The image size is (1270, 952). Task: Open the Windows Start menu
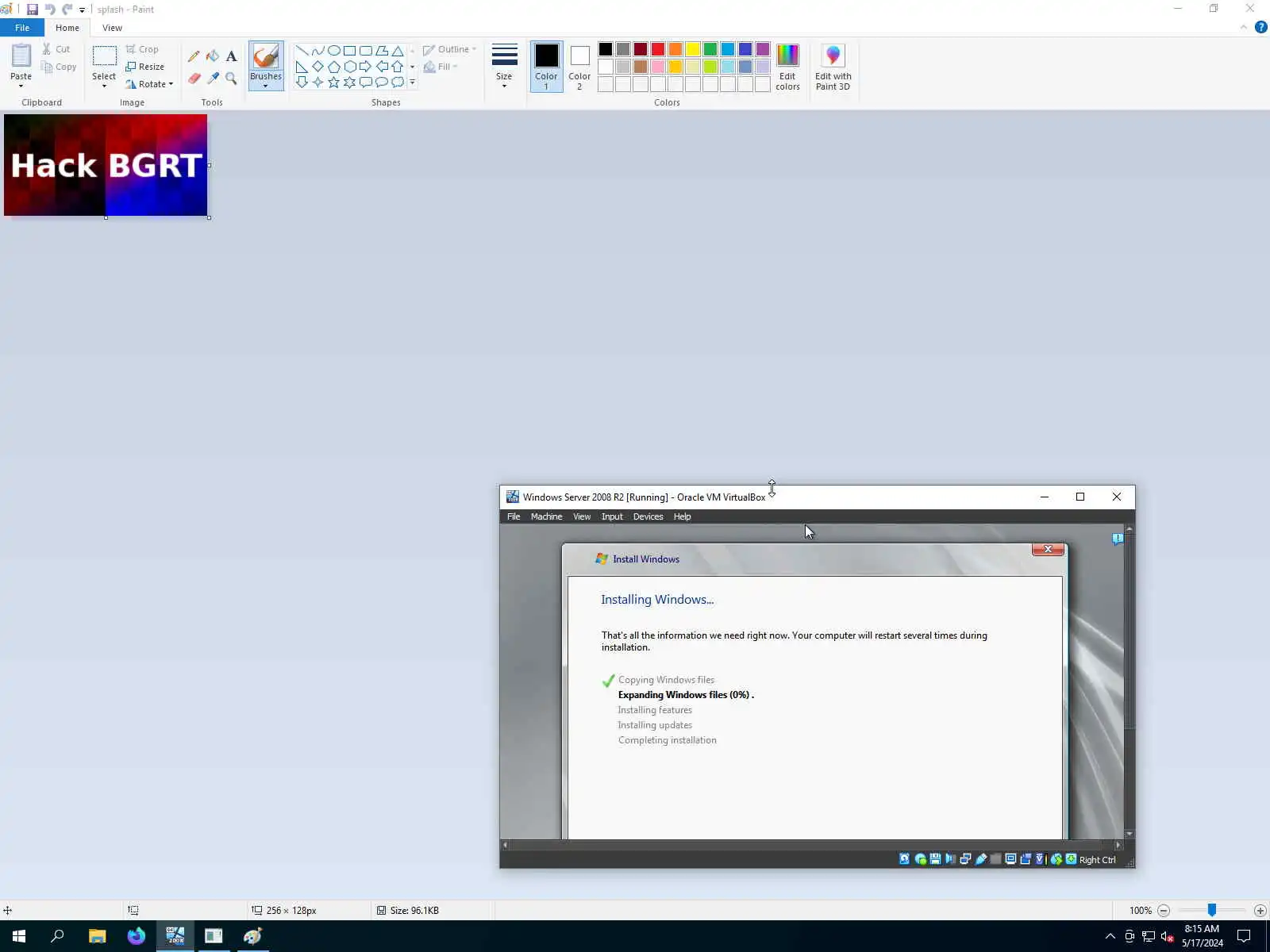(x=19, y=936)
